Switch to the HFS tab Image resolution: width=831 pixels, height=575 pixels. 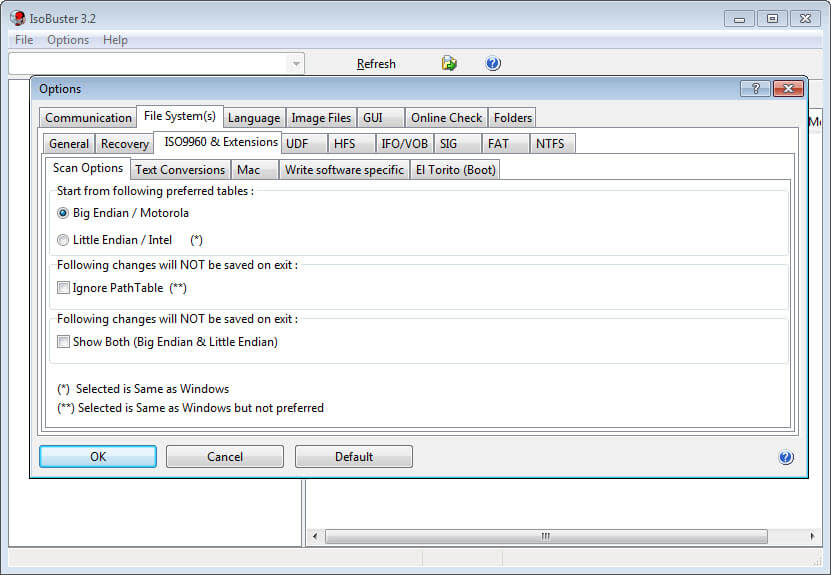(x=351, y=144)
